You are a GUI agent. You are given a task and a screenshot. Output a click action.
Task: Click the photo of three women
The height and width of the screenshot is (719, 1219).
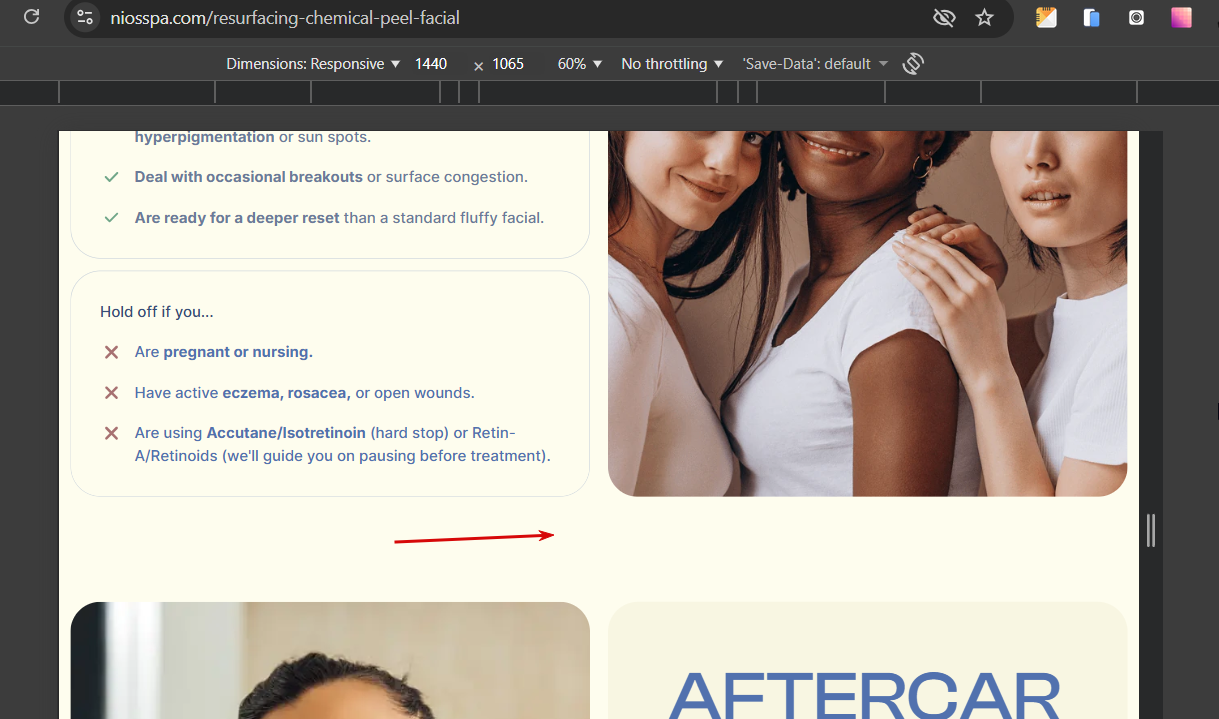pos(867,313)
